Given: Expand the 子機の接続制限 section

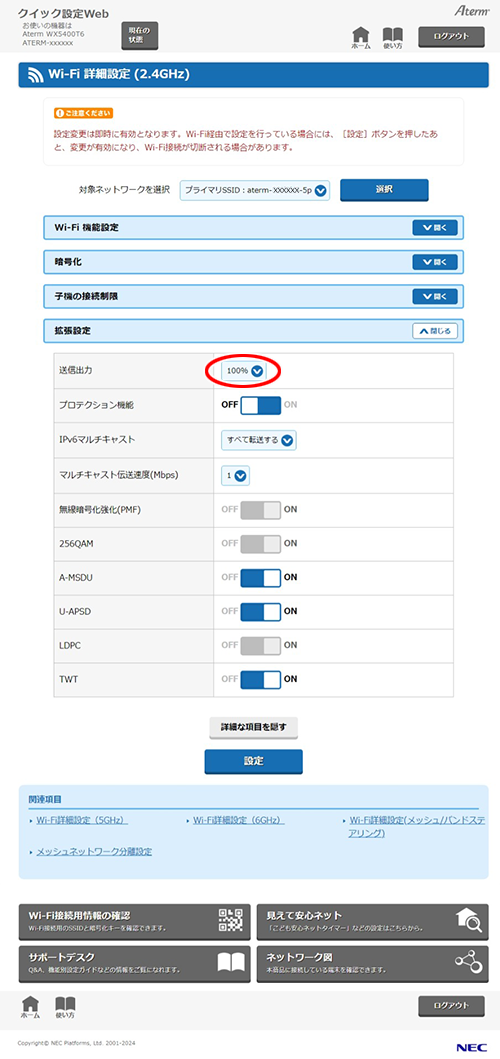Looking at the screenshot, I should click(x=435, y=296).
